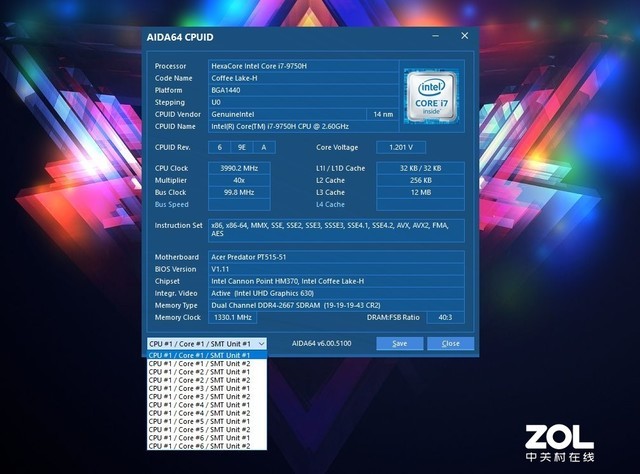Click the 14 nm process field
This screenshot has height=474, width=640.
[383, 114]
